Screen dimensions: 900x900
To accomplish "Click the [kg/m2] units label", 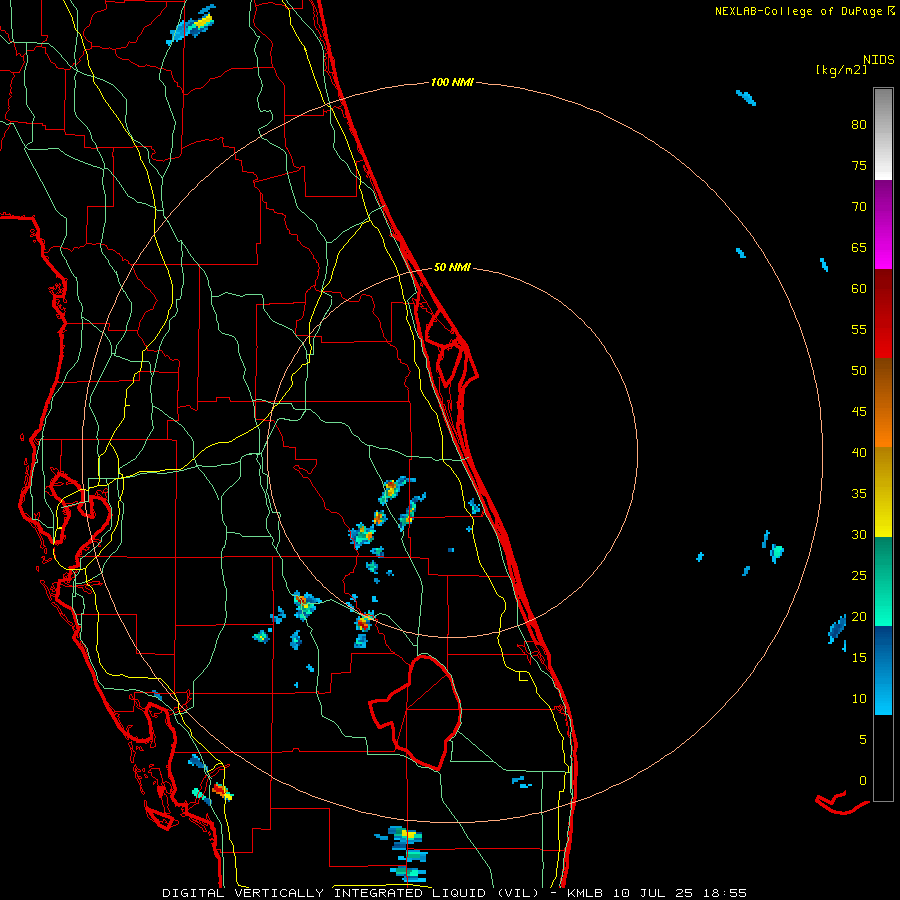I will click(841, 70).
